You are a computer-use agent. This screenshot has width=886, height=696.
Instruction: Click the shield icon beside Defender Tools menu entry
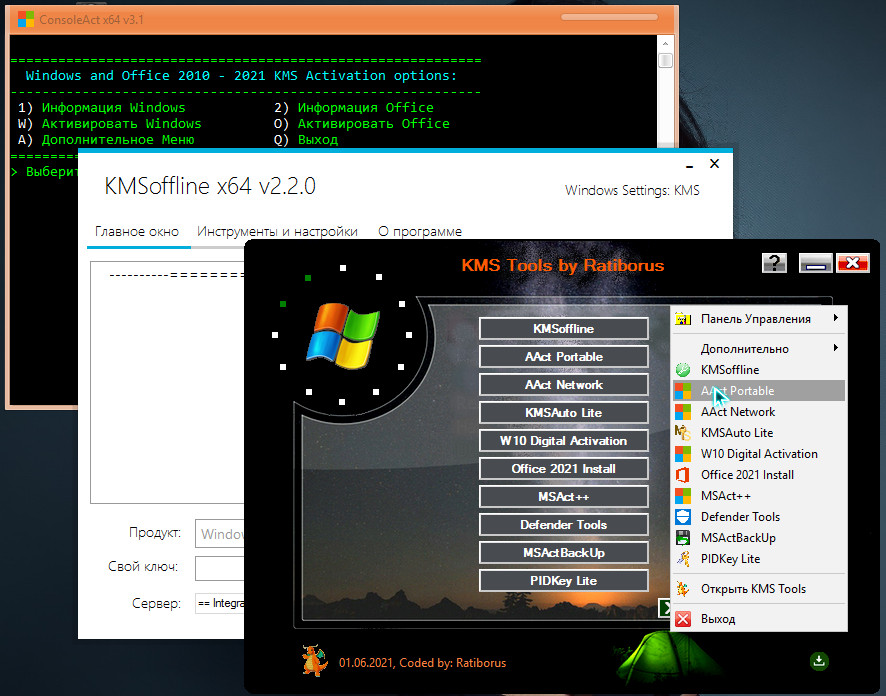(683, 517)
